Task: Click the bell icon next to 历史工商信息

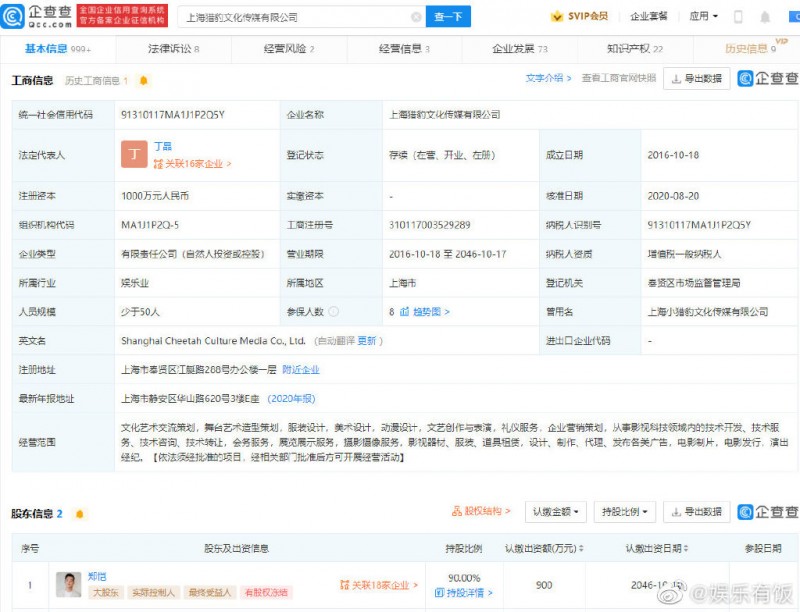Action: [144, 80]
